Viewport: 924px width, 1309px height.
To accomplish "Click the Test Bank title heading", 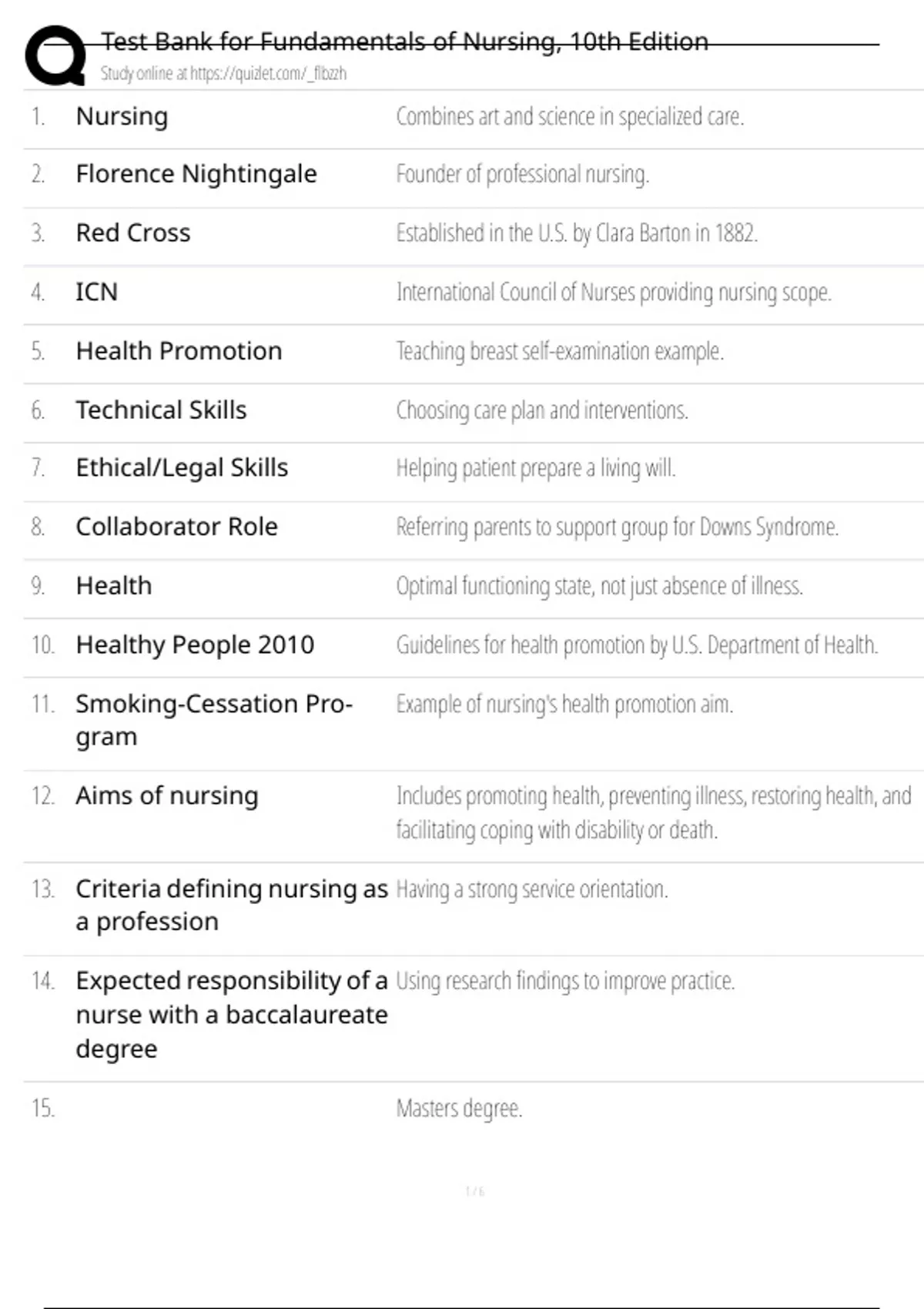I will pyautogui.click(x=405, y=42).
